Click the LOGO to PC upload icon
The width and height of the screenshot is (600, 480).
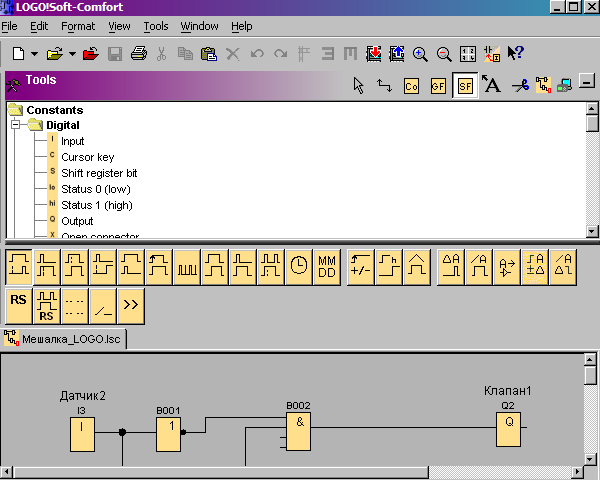pos(397,54)
